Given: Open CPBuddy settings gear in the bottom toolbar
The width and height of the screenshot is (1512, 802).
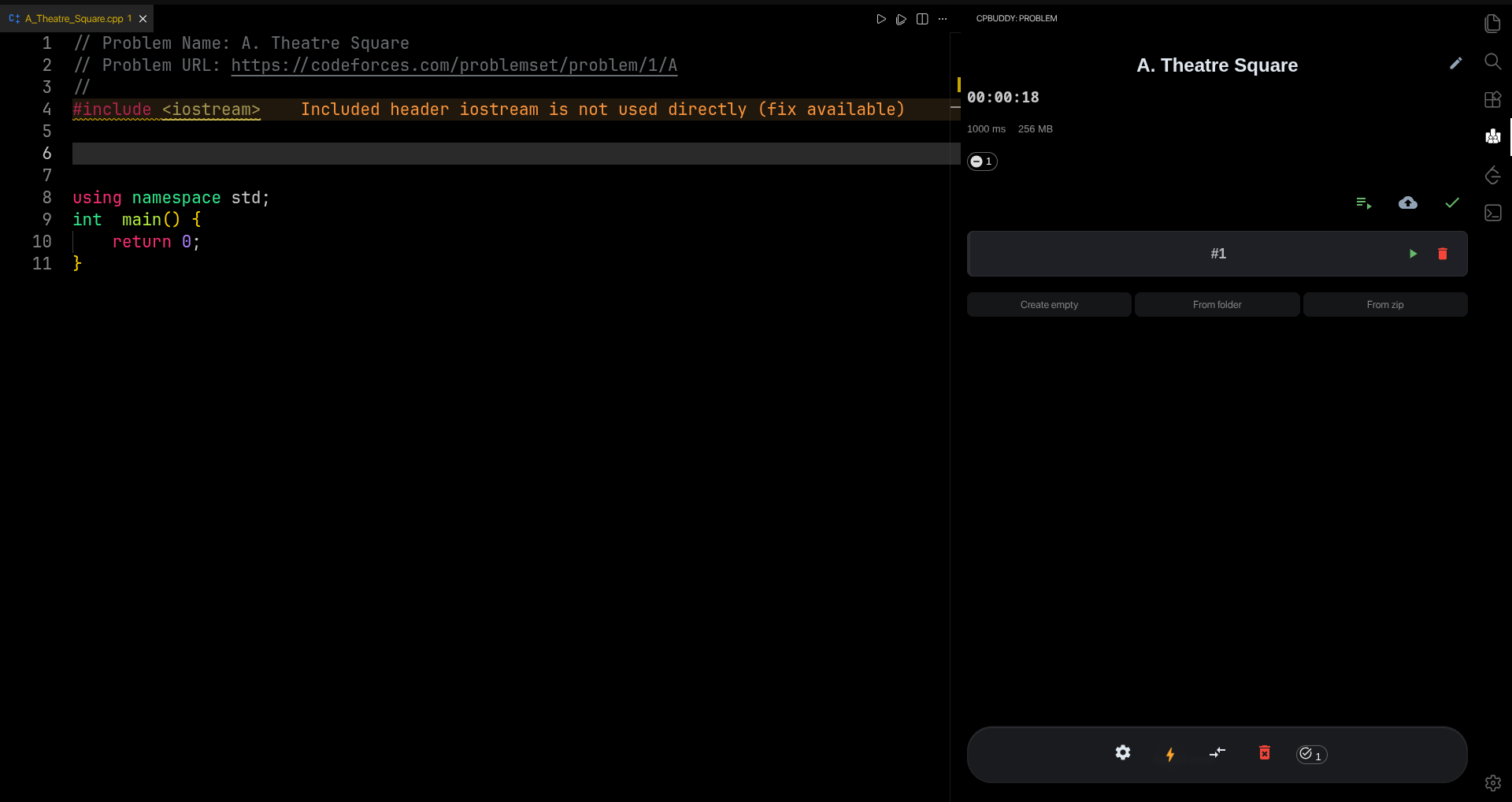Looking at the screenshot, I should pos(1123,753).
